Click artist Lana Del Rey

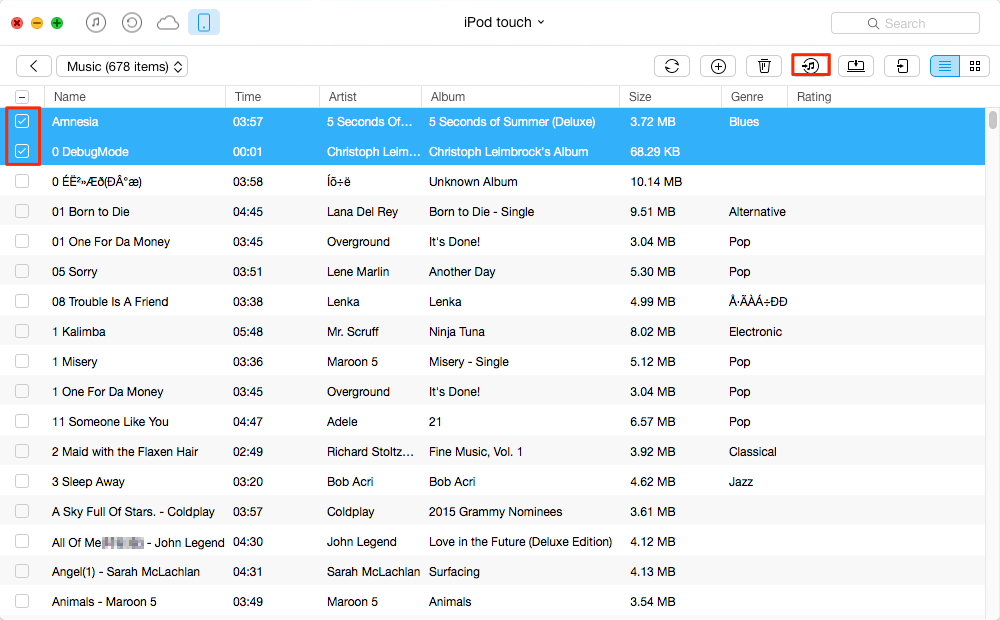tap(362, 212)
